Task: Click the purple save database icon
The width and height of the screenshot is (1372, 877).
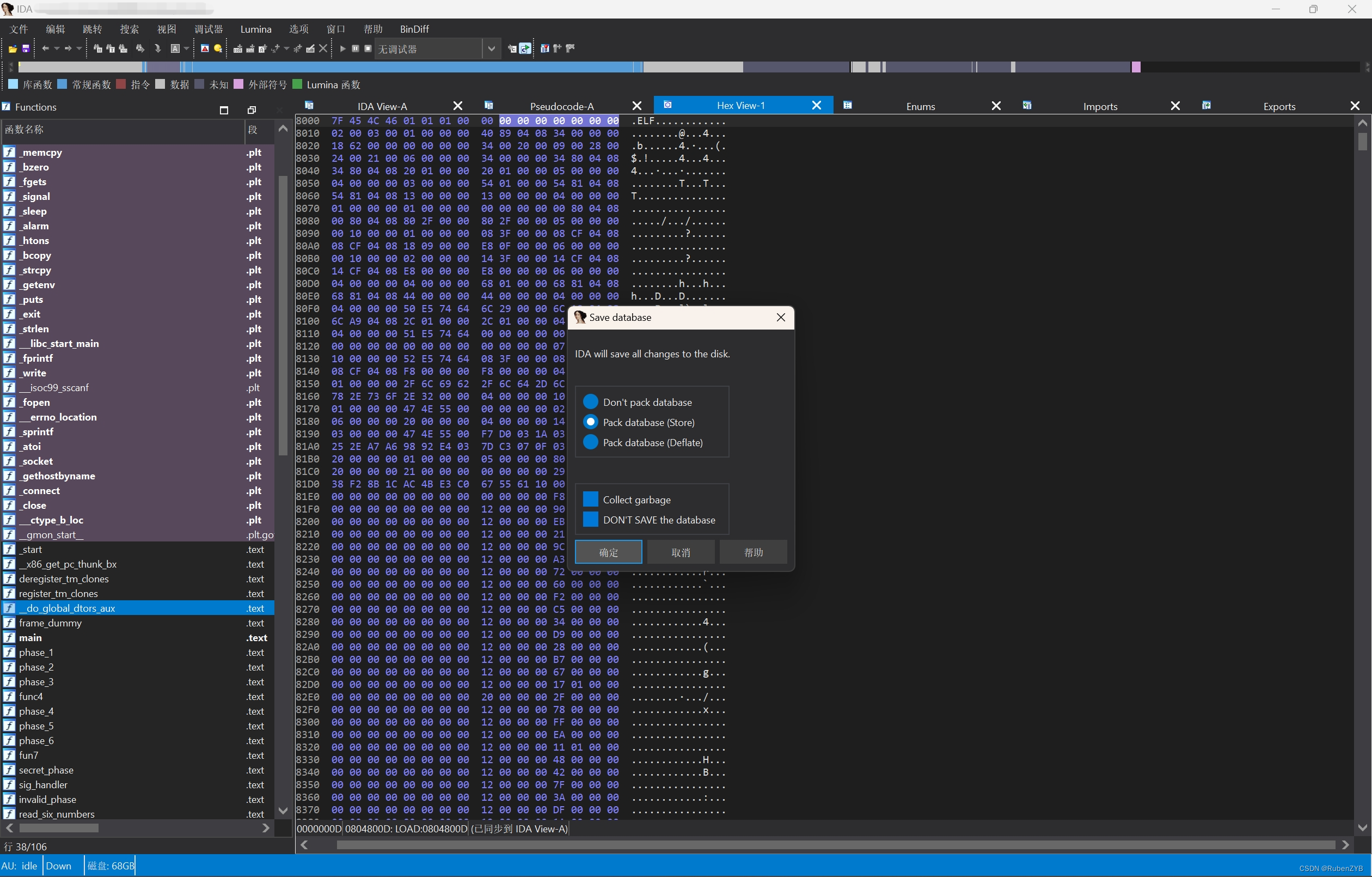Action: coord(25,49)
